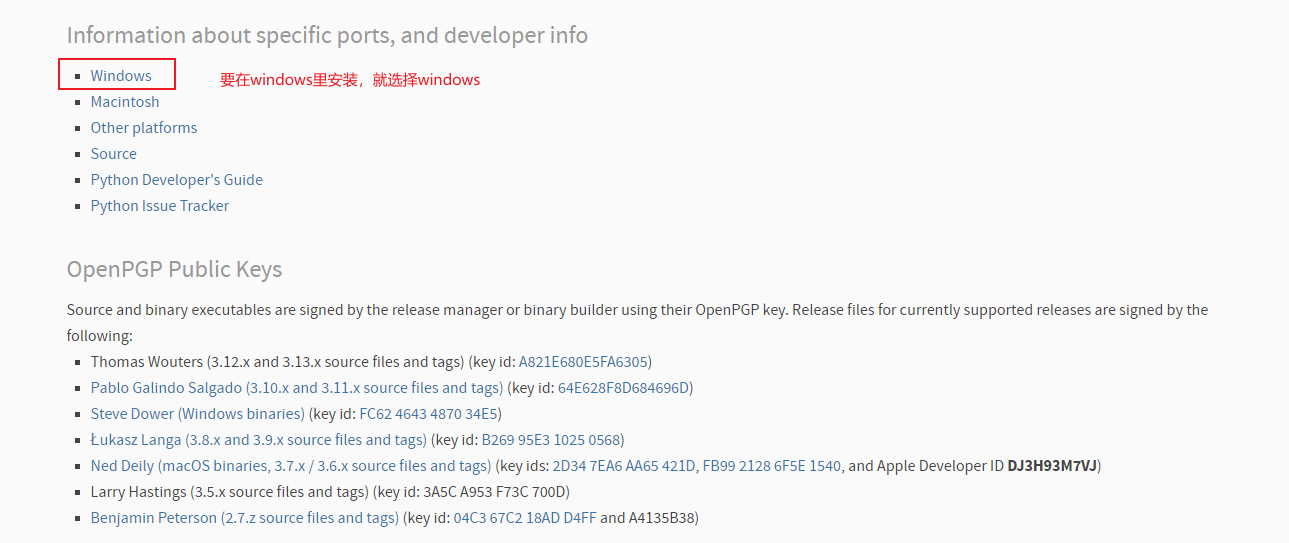Screen dimensions: 1289x543
Task: Click the Information about specific ports heading
Action: pyautogui.click(x=327, y=36)
